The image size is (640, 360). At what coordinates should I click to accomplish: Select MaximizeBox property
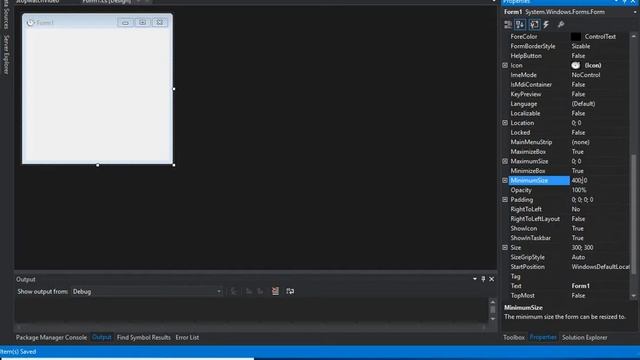pos(528,152)
